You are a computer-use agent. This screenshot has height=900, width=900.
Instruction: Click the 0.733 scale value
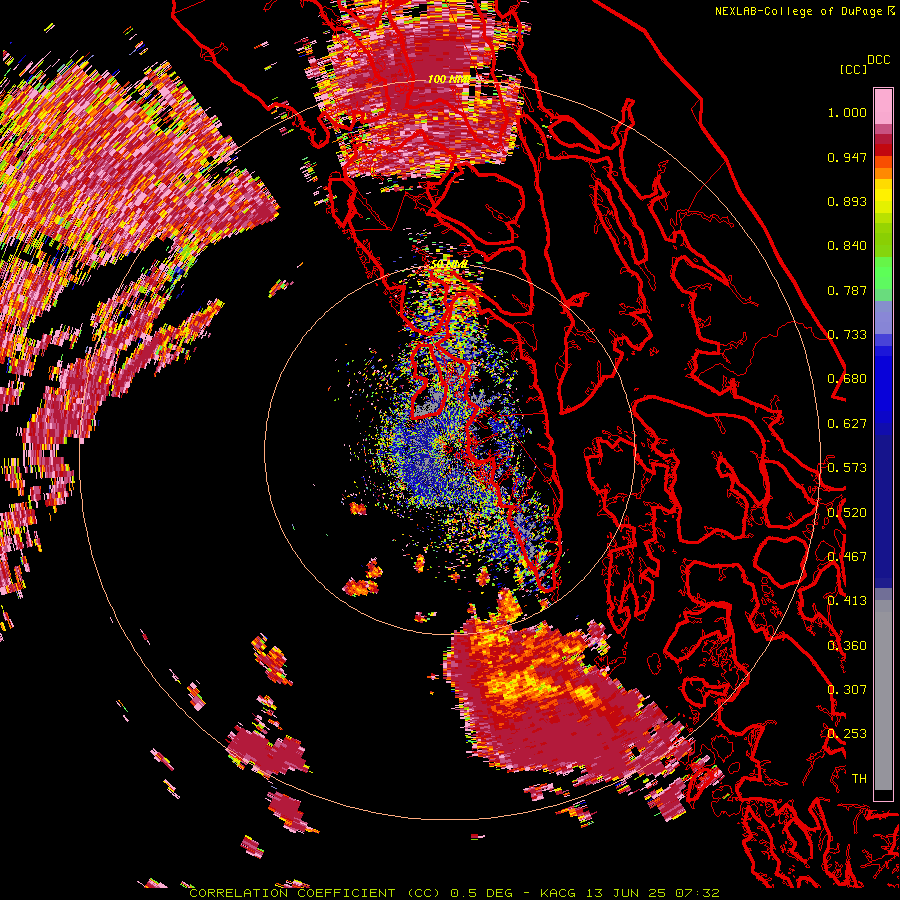(847, 335)
